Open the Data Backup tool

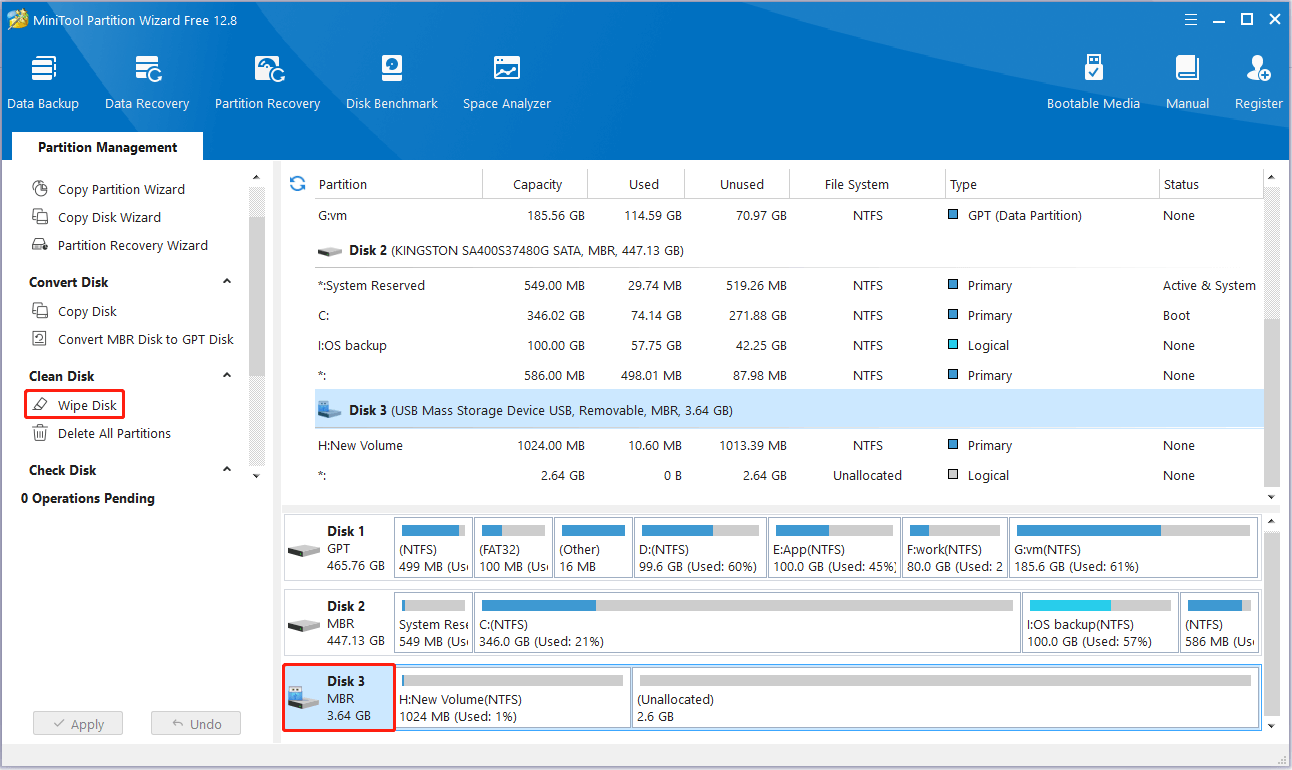coord(43,81)
